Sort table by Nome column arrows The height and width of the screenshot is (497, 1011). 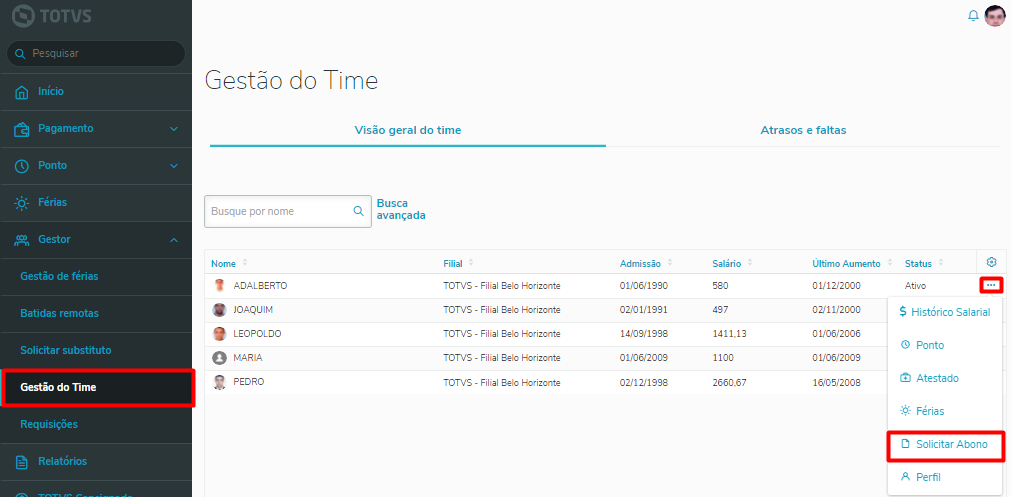tap(244, 263)
